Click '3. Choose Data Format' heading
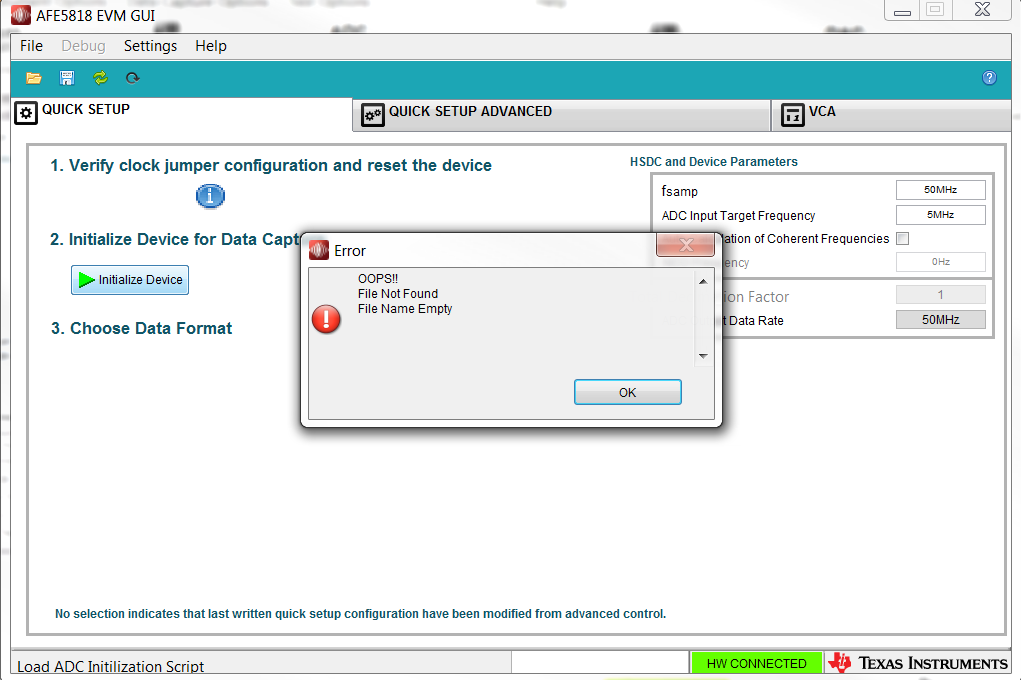 click(x=141, y=328)
